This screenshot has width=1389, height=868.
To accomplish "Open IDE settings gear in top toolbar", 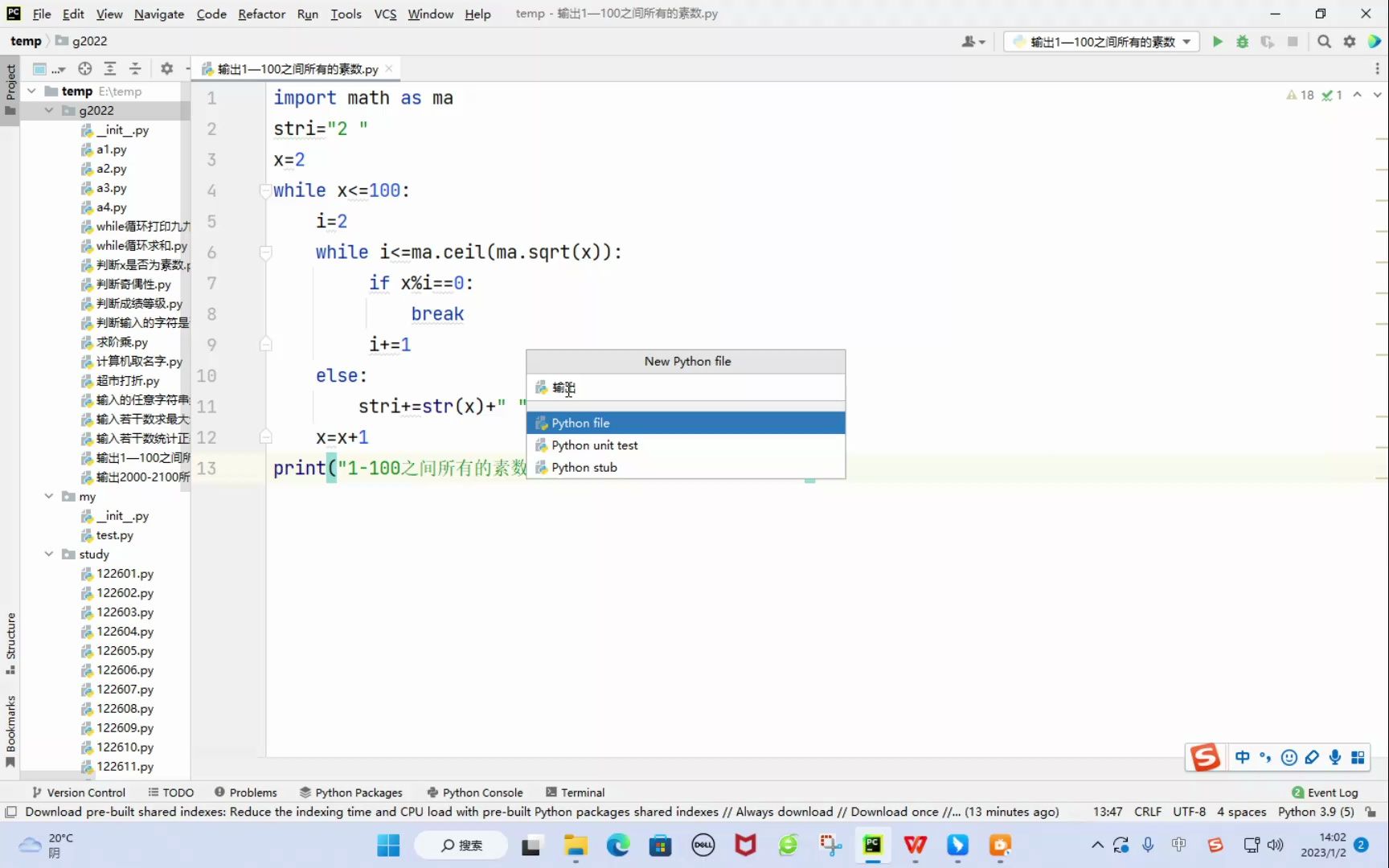I will pos(1350,42).
